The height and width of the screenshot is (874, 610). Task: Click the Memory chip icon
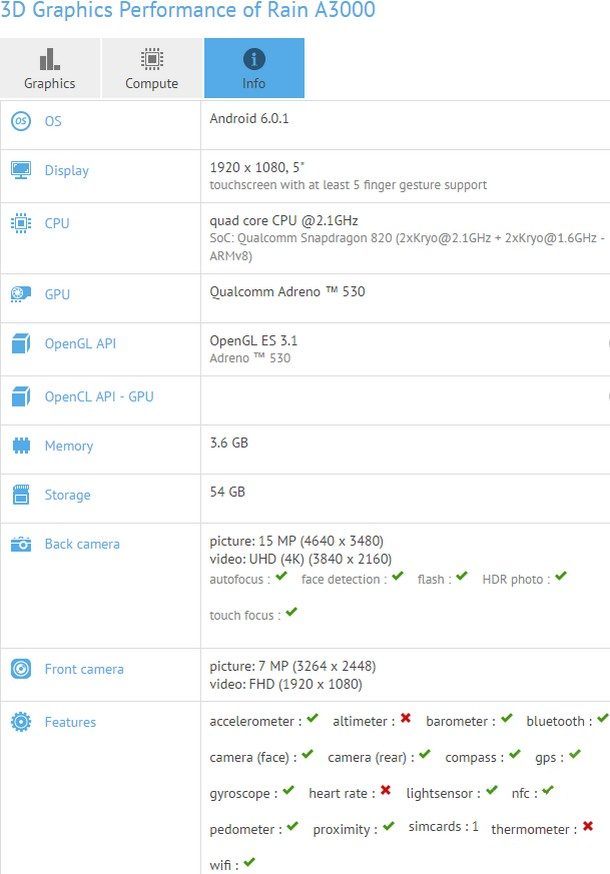20,446
